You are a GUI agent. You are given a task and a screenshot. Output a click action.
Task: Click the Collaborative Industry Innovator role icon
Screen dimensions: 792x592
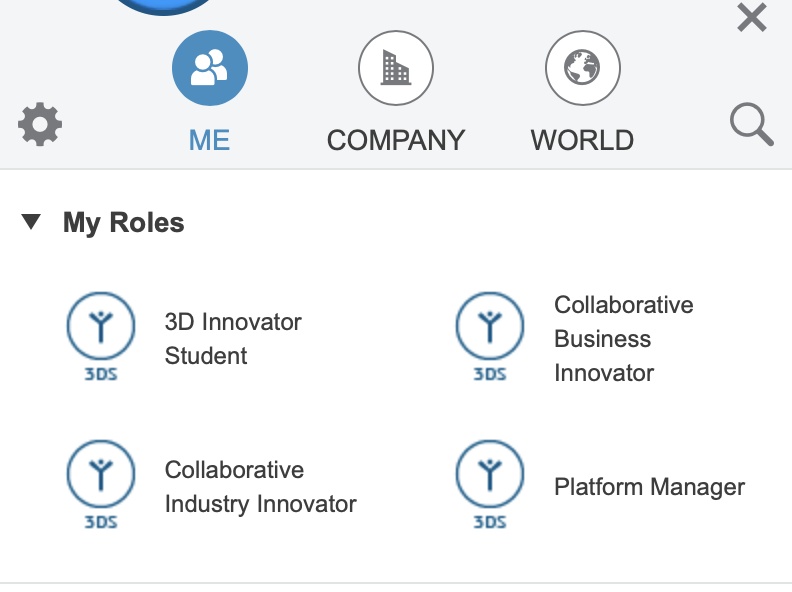pos(100,476)
